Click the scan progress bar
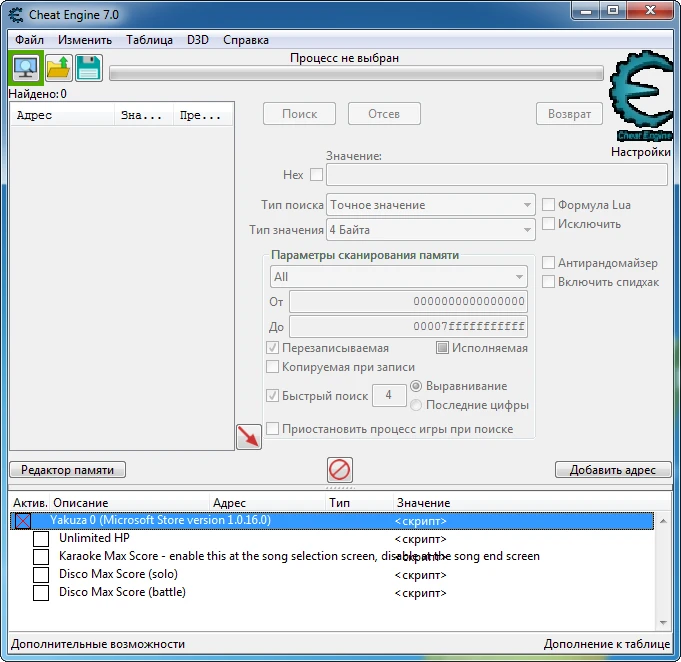 point(356,73)
